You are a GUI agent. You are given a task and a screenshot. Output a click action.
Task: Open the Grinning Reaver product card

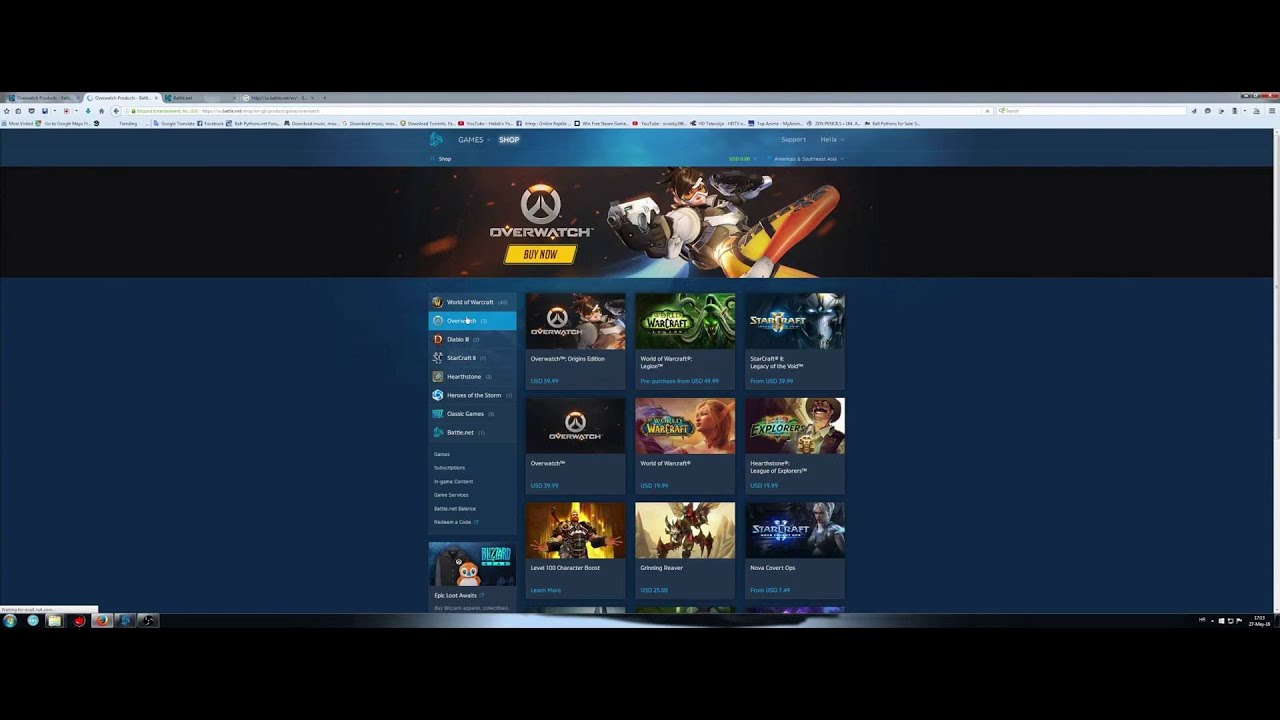click(685, 549)
